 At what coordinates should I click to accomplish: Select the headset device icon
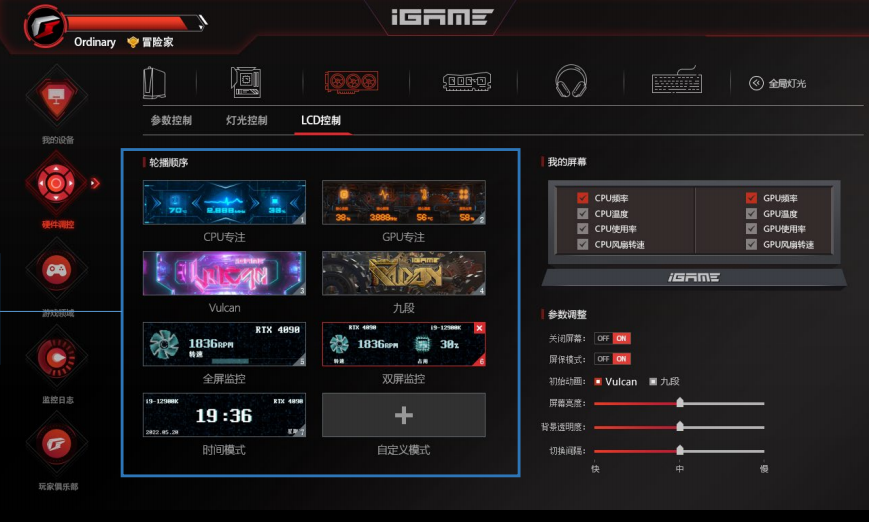click(570, 82)
